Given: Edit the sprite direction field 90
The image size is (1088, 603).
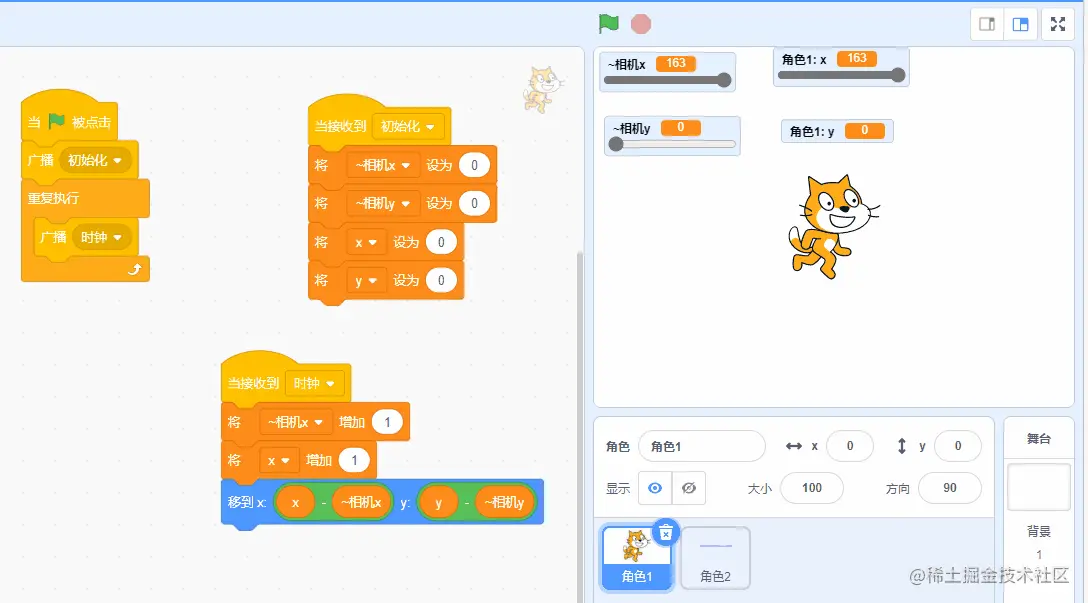Looking at the screenshot, I should coord(949,488).
